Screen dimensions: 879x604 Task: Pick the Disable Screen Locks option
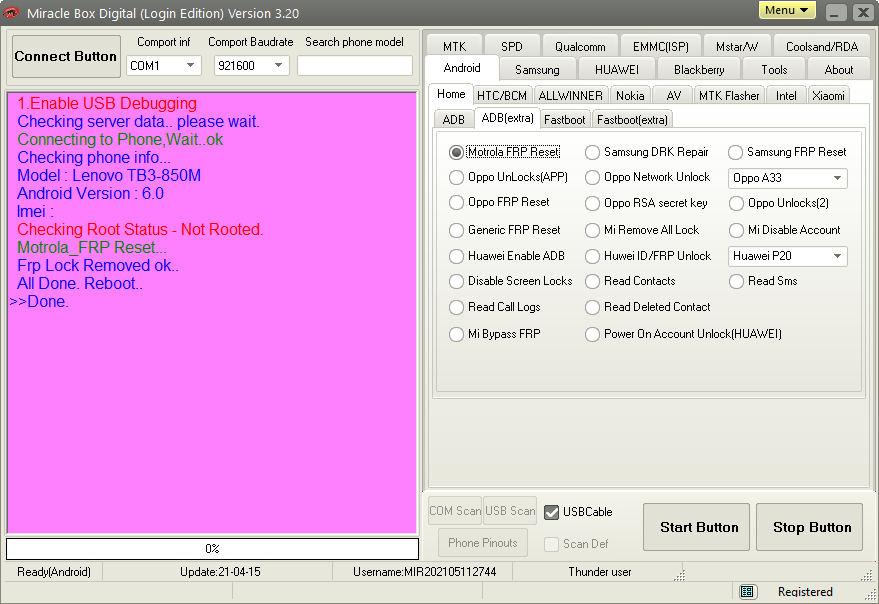point(456,282)
